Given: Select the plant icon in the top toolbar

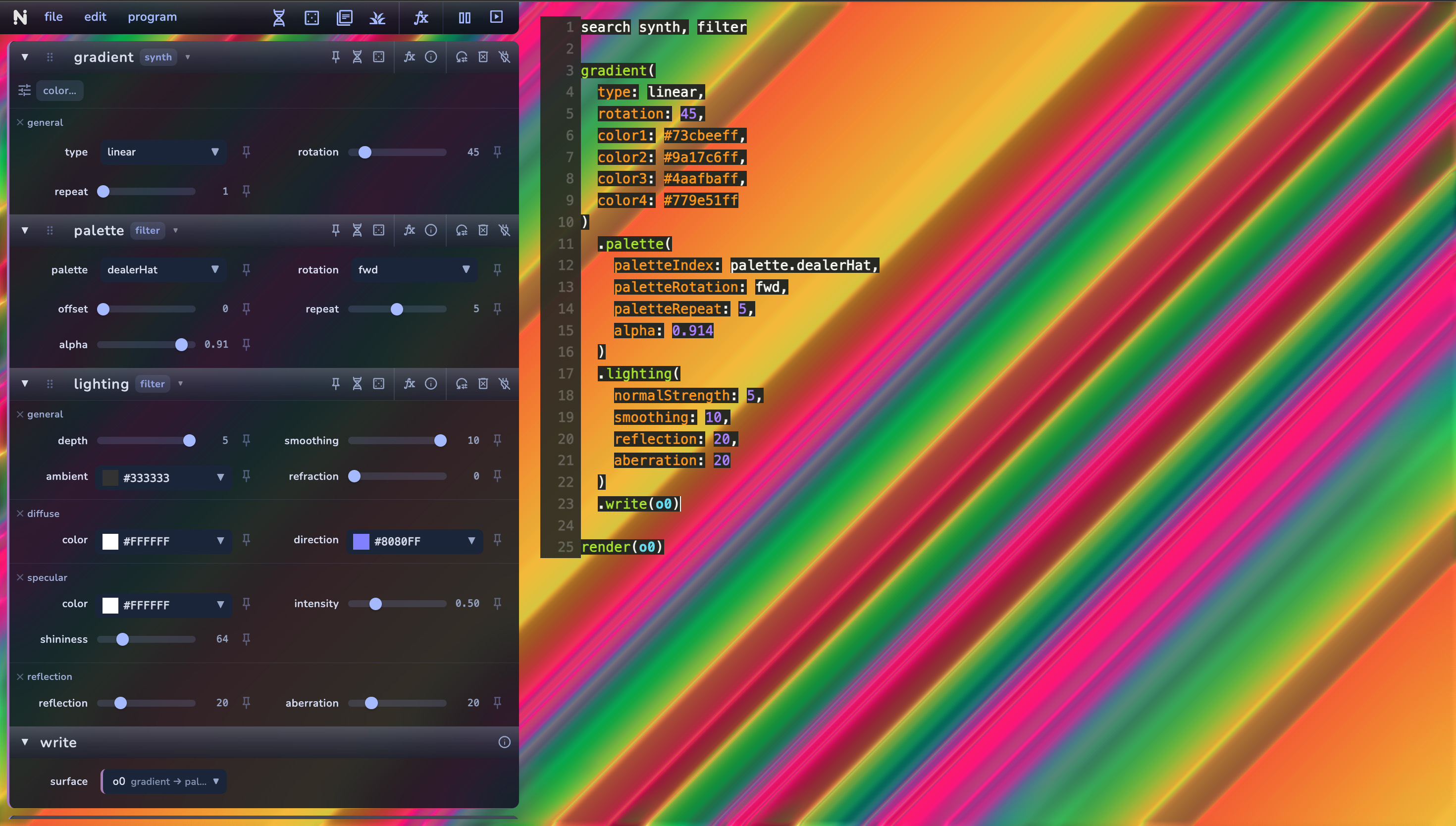Looking at the screenshot, I should [377, 18].
